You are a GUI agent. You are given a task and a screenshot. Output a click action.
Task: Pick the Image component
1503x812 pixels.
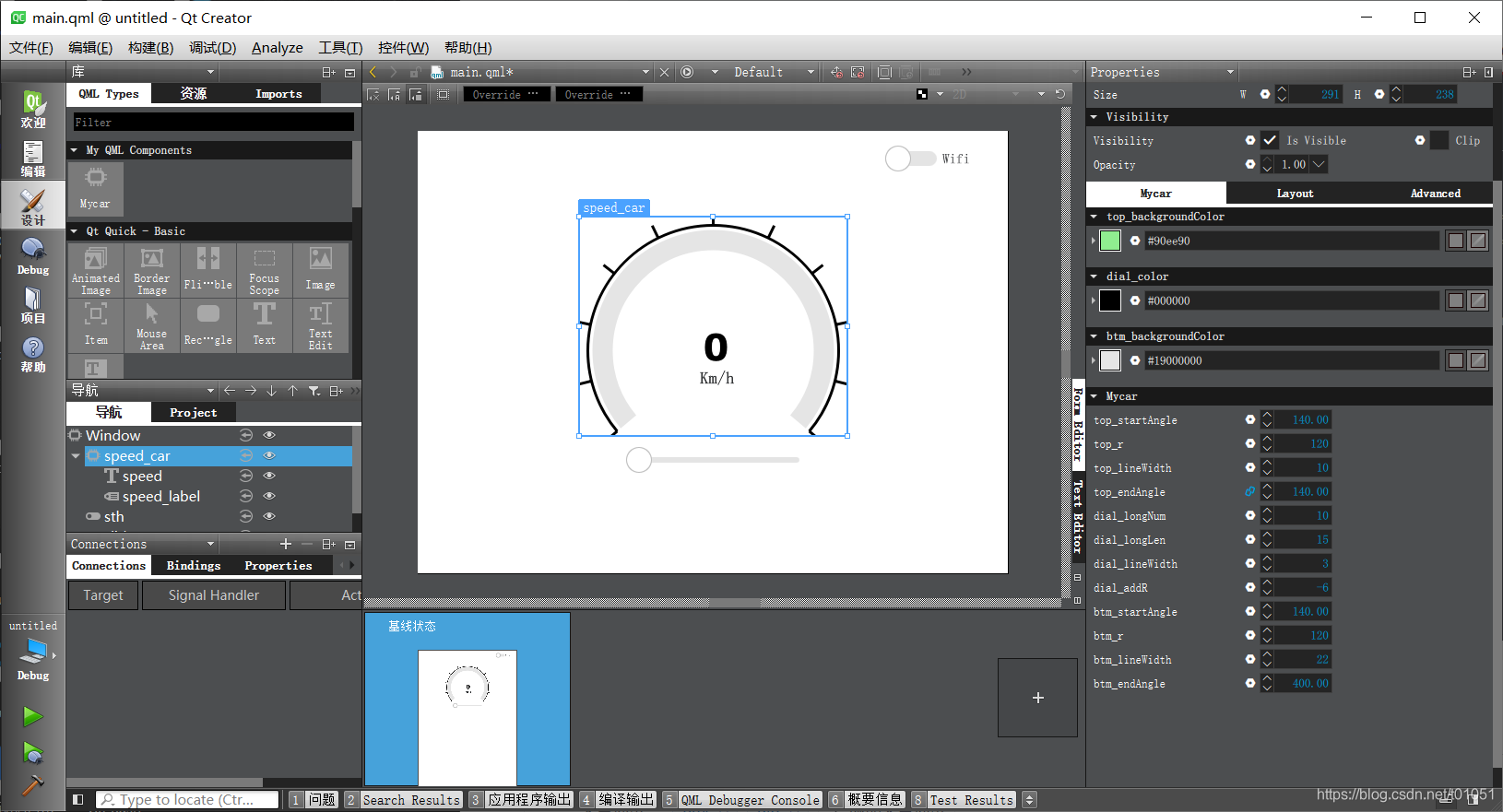coord(321,270)
